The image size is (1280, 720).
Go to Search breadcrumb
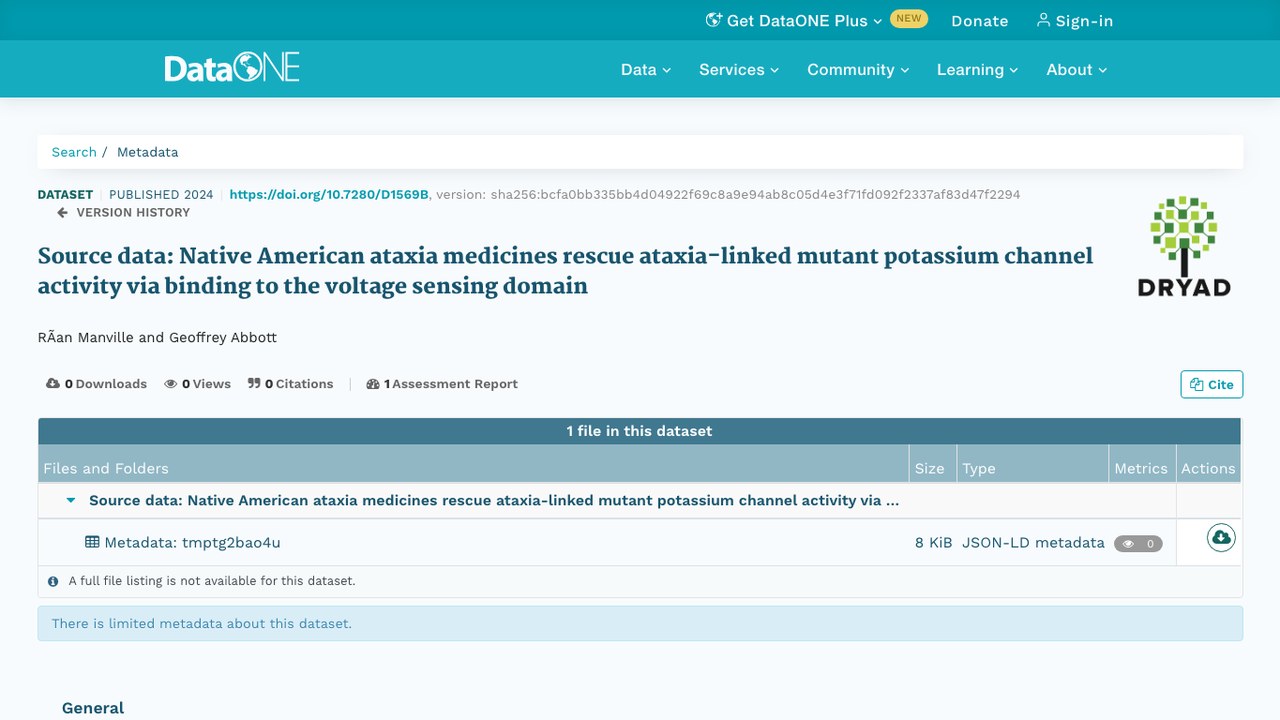(x=74, y=152)
